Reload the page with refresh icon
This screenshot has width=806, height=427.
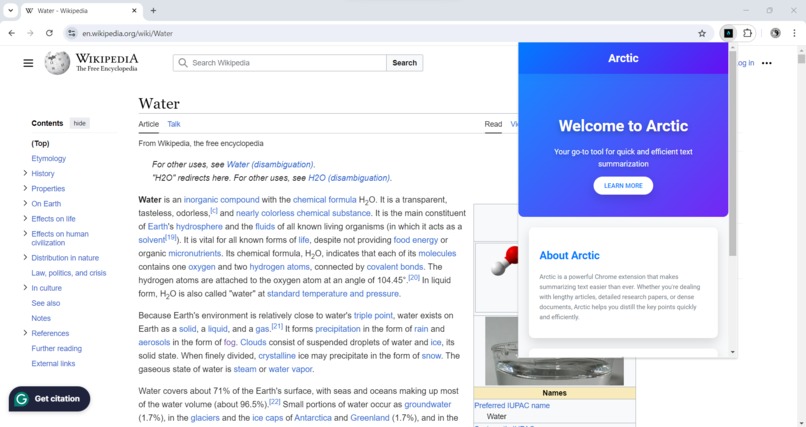tap(49, 33)
